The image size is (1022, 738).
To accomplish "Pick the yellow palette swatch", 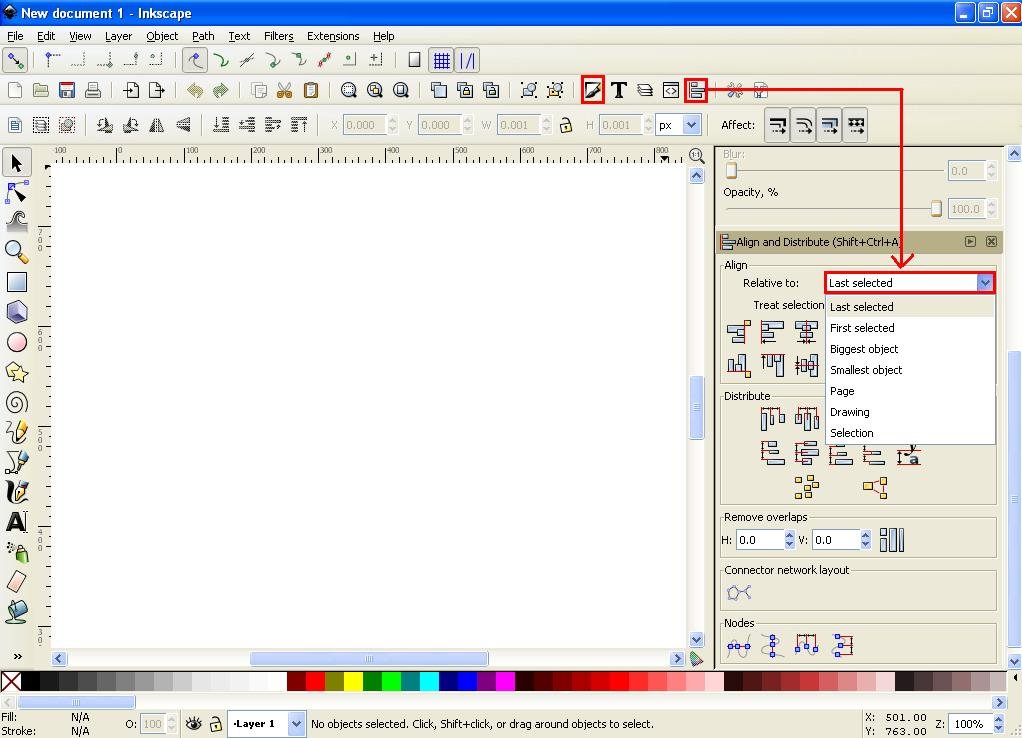I will point(353,681).
